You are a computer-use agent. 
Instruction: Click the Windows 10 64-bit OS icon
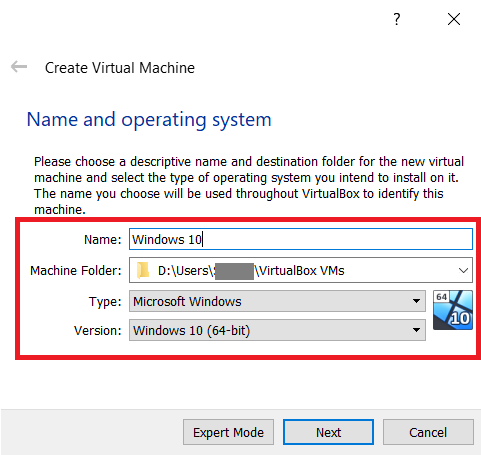pyautogui.click(x=453, y=310)
